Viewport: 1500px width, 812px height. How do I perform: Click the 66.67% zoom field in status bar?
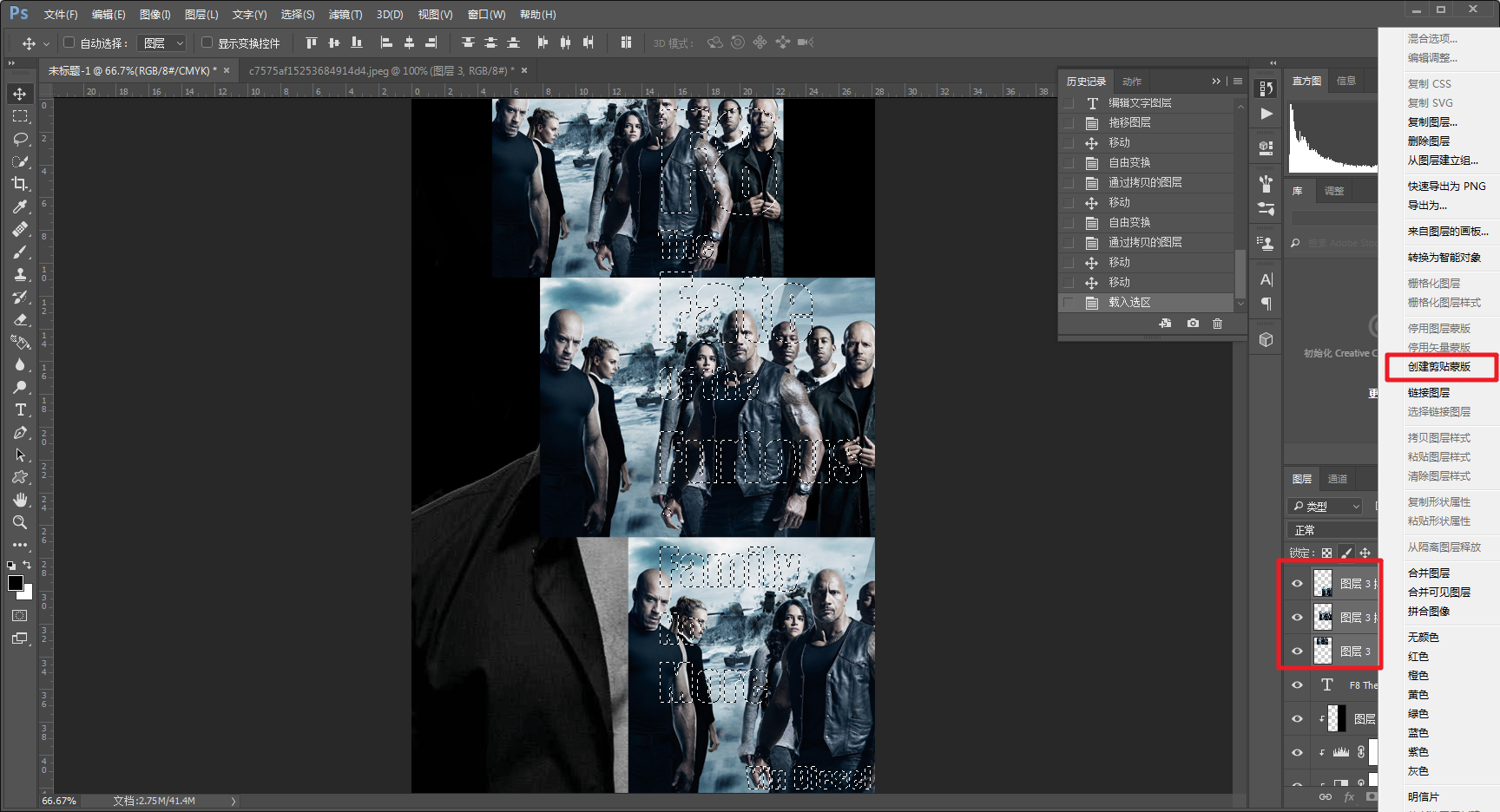tap(59, 801)
